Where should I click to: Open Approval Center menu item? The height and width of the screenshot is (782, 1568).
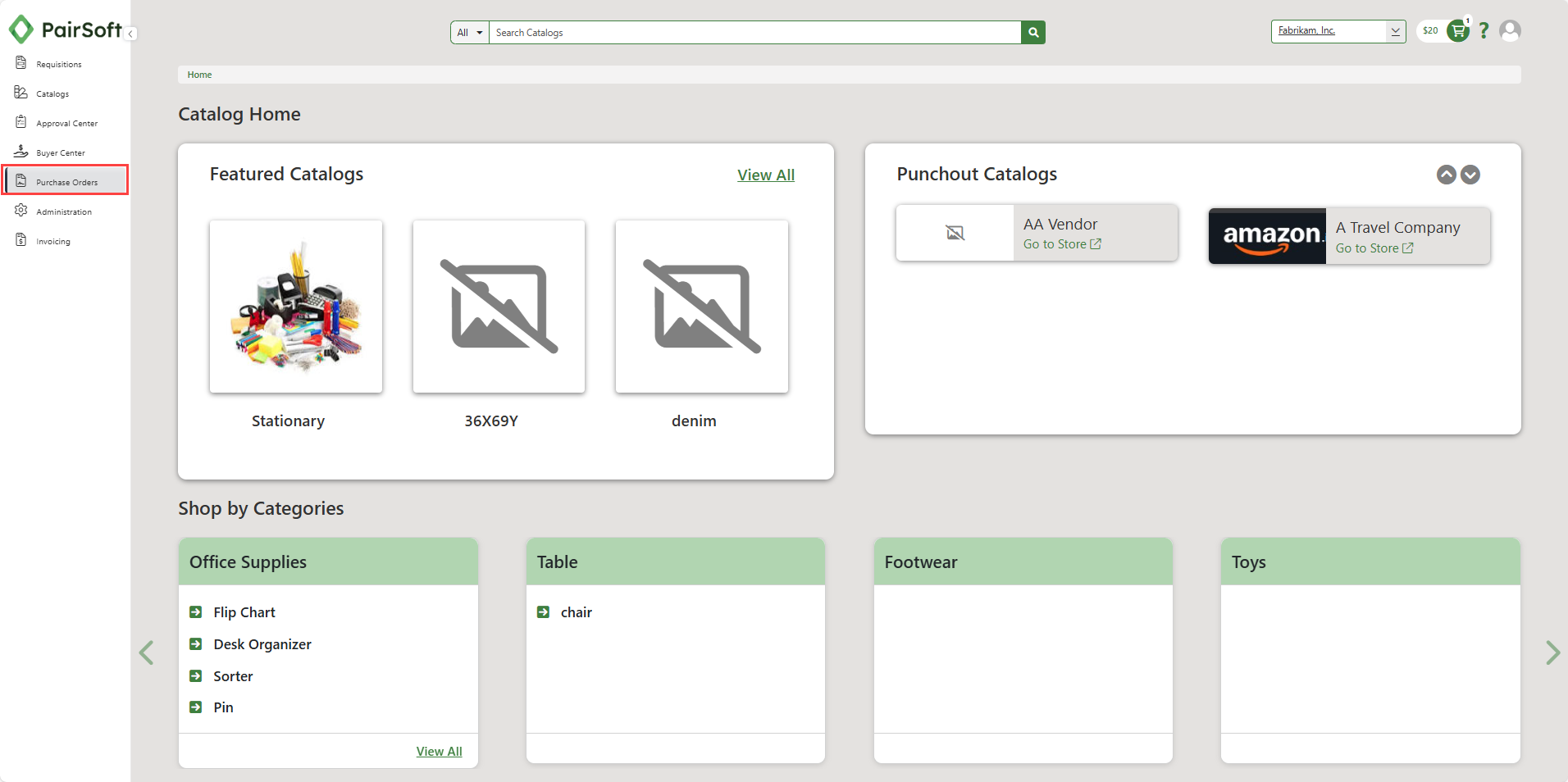coord(66,123)
